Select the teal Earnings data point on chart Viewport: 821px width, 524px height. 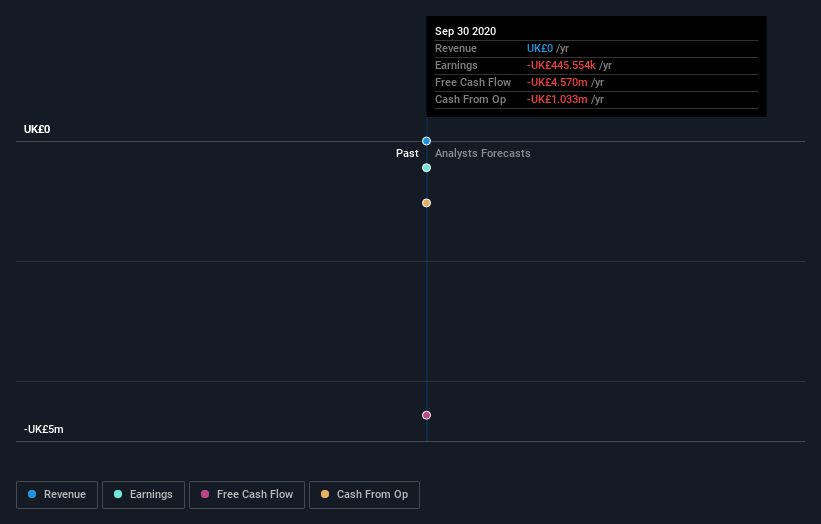coord(426,168)
